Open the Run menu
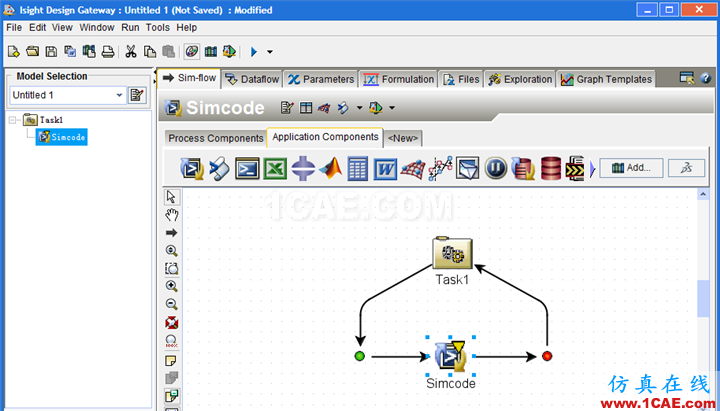720x411 pixels. tap(130, 28)
